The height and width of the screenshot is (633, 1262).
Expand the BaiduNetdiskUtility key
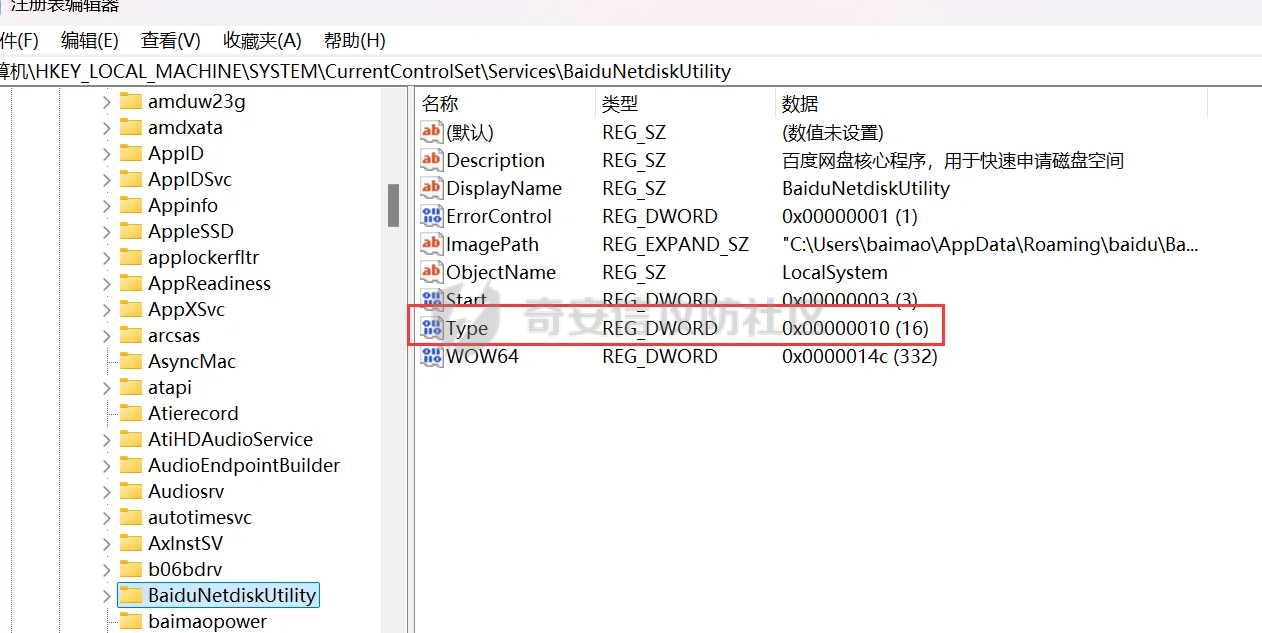pos(106,595)
